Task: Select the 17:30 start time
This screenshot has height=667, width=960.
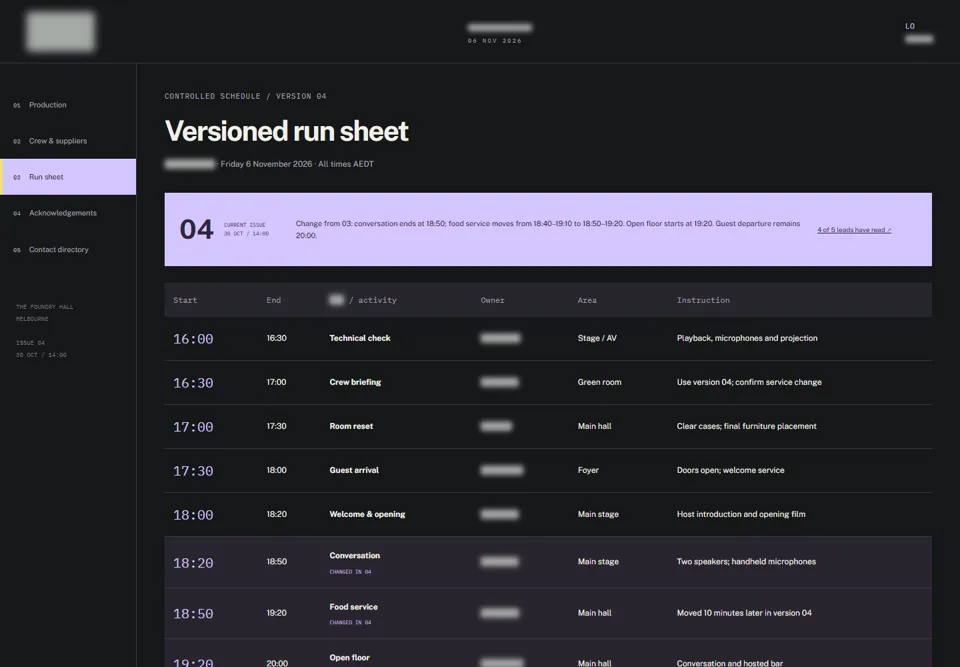Action: tap(193, 471)
